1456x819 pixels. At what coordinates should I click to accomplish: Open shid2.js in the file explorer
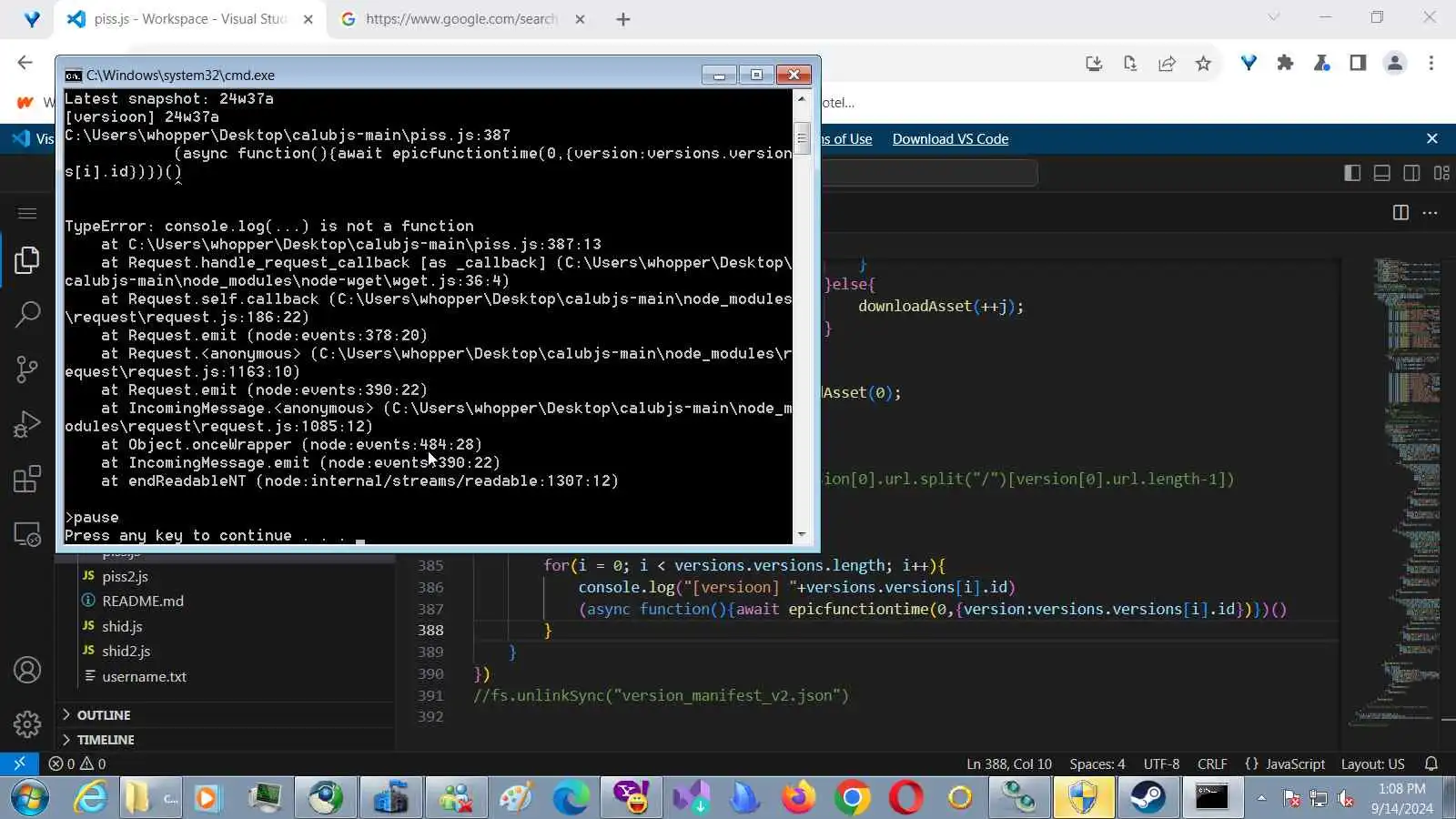point(126,651)
